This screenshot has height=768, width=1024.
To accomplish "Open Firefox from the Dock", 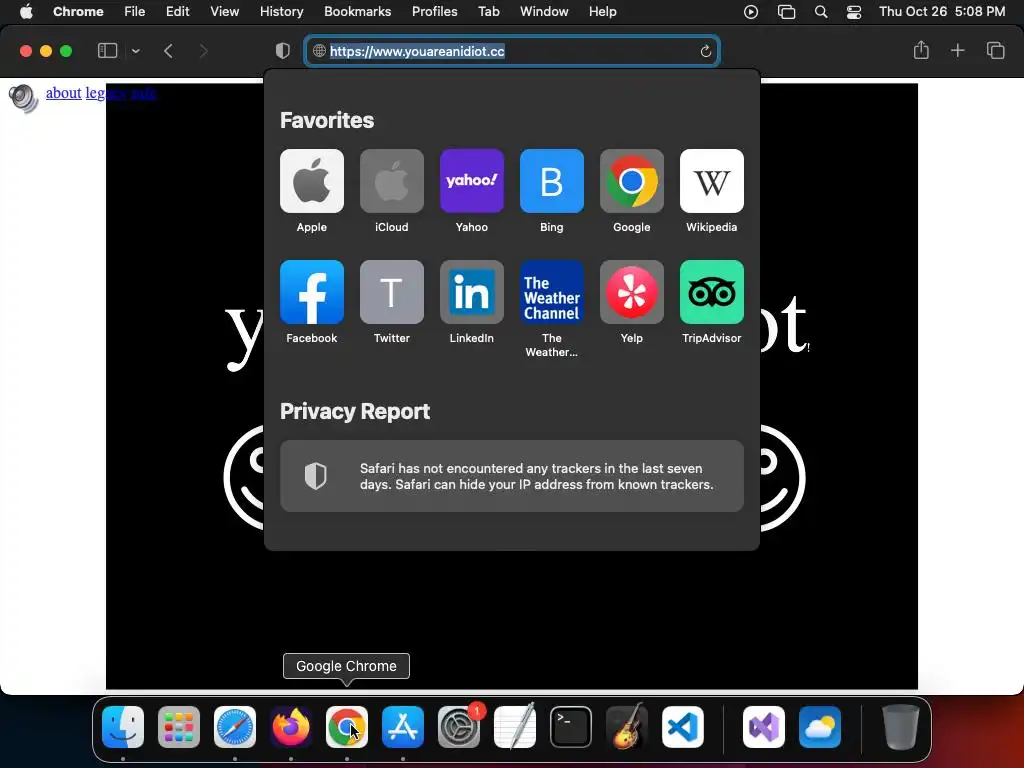I will point(291,727).
